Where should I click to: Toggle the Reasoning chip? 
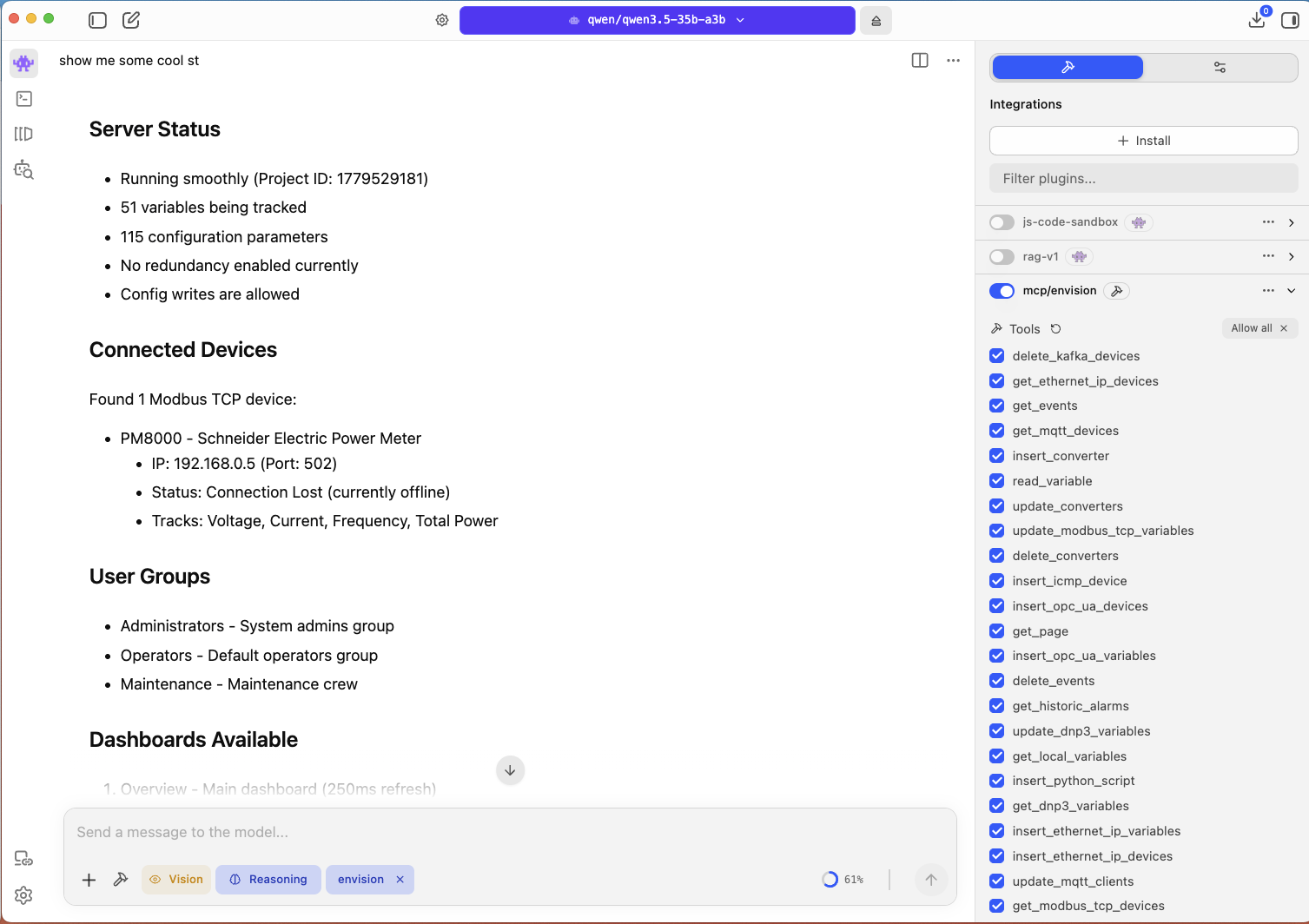coord(268,880)
